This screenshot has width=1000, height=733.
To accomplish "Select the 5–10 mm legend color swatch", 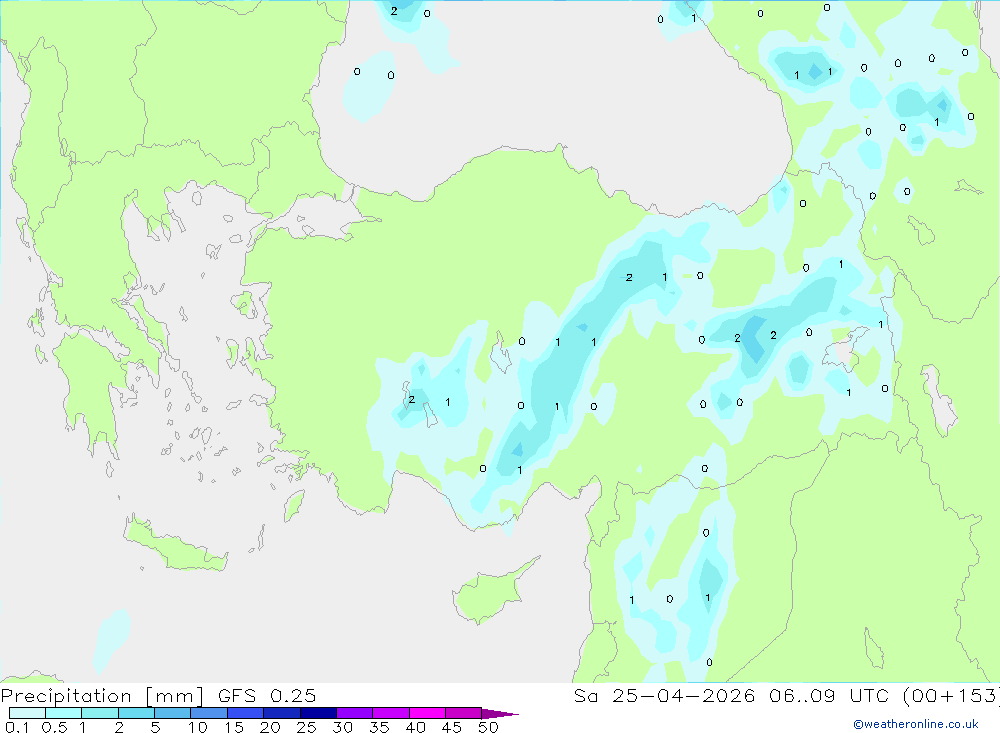I will [173, 713].
